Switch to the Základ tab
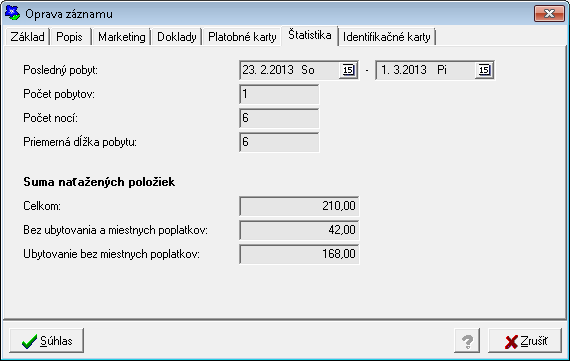The height and width of the screenshot is (361, 570). click(27, 37)
